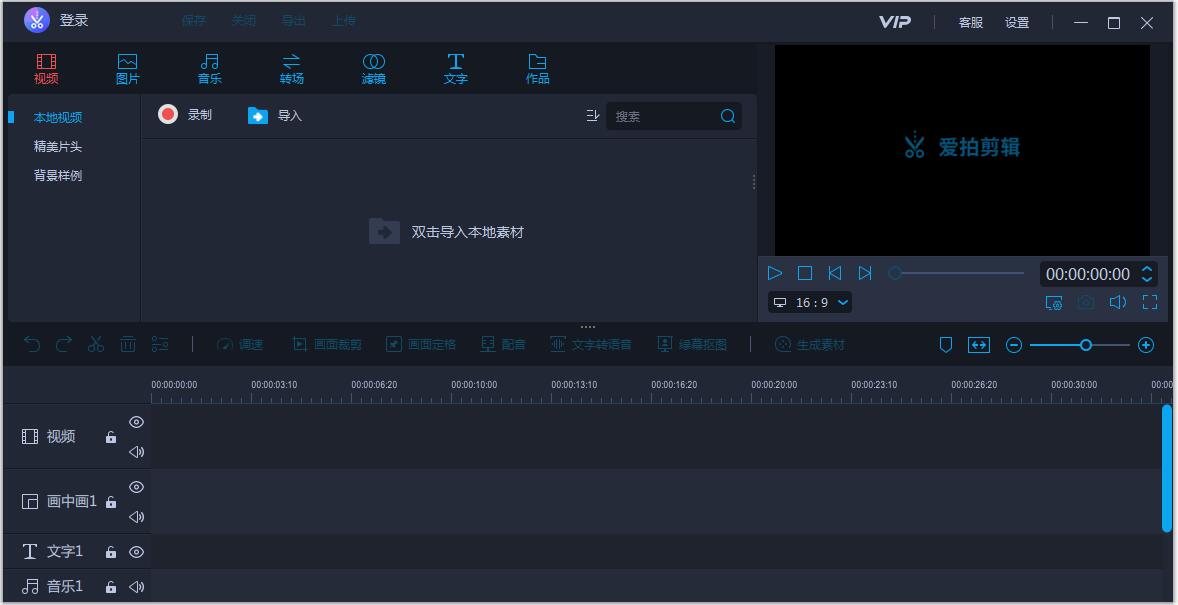This screenshot has height=605, width=1178.
Task: Click the 导入 import button
Action: coord(276,115)
